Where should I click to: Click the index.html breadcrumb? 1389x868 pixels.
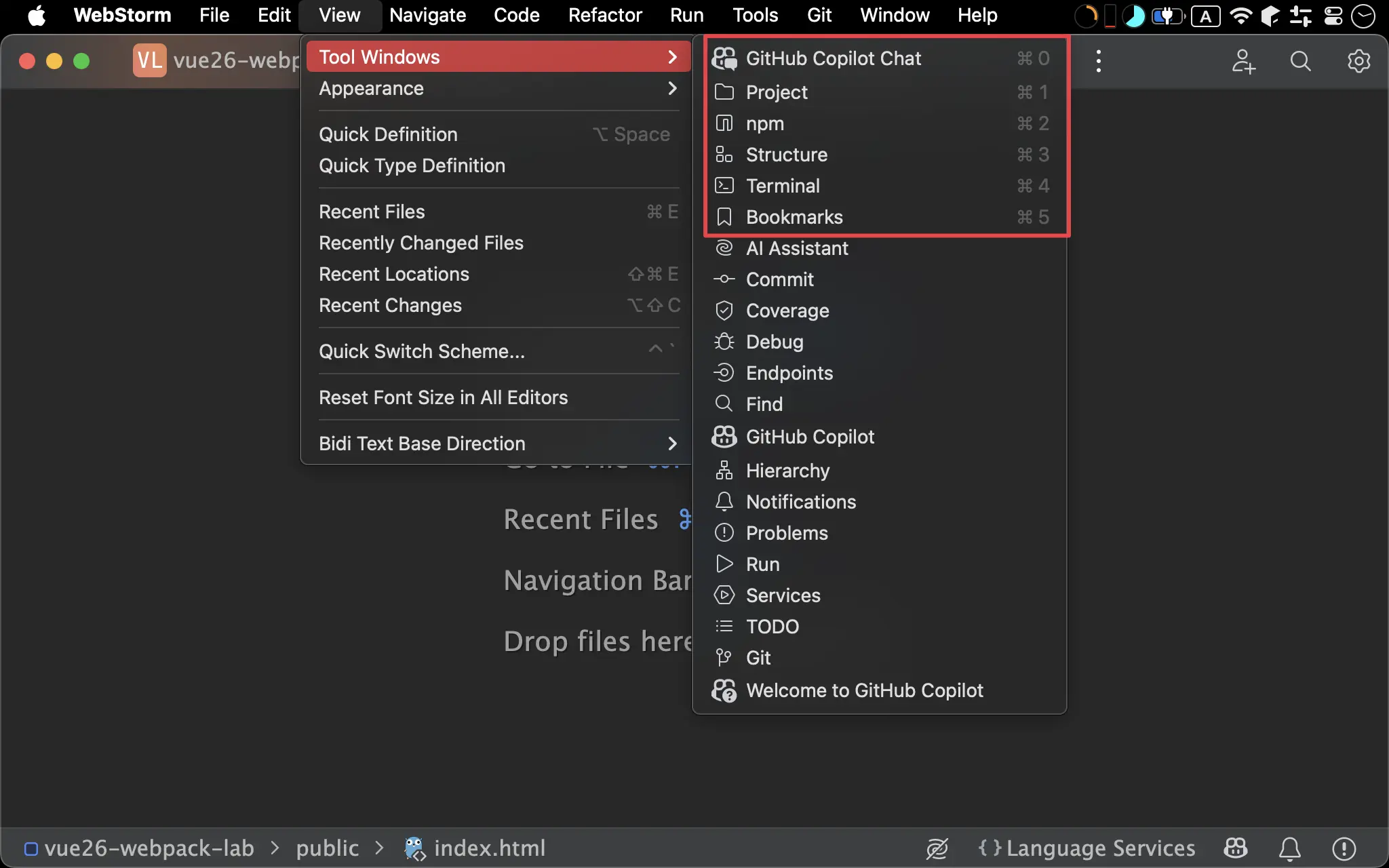(475, 848)
